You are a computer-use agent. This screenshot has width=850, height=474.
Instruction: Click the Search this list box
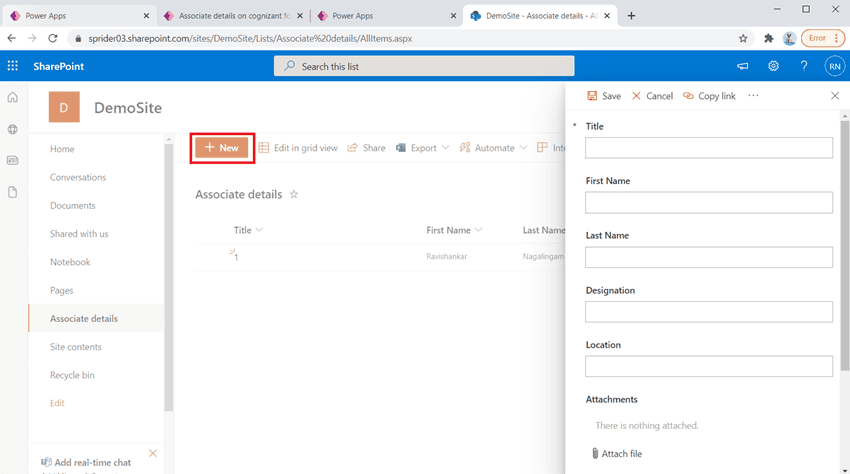click(424, 66)
